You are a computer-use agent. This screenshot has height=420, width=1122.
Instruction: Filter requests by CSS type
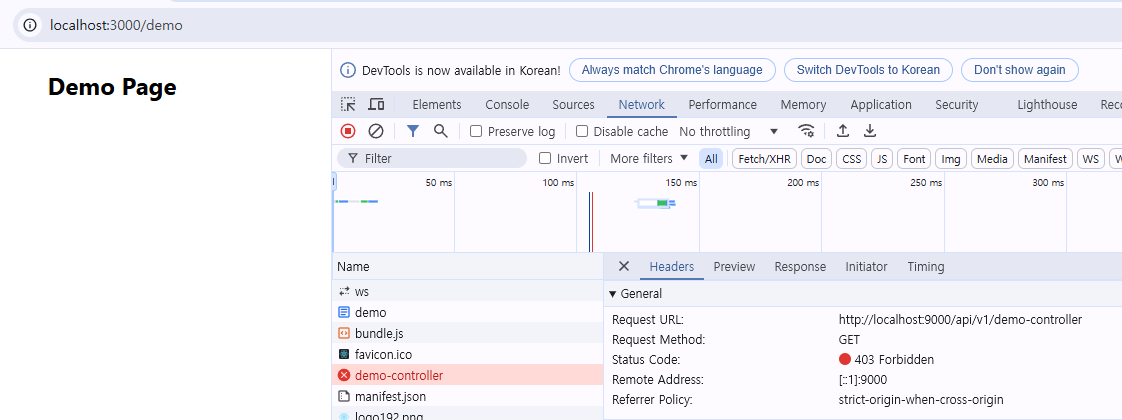(x=852, y=159)
